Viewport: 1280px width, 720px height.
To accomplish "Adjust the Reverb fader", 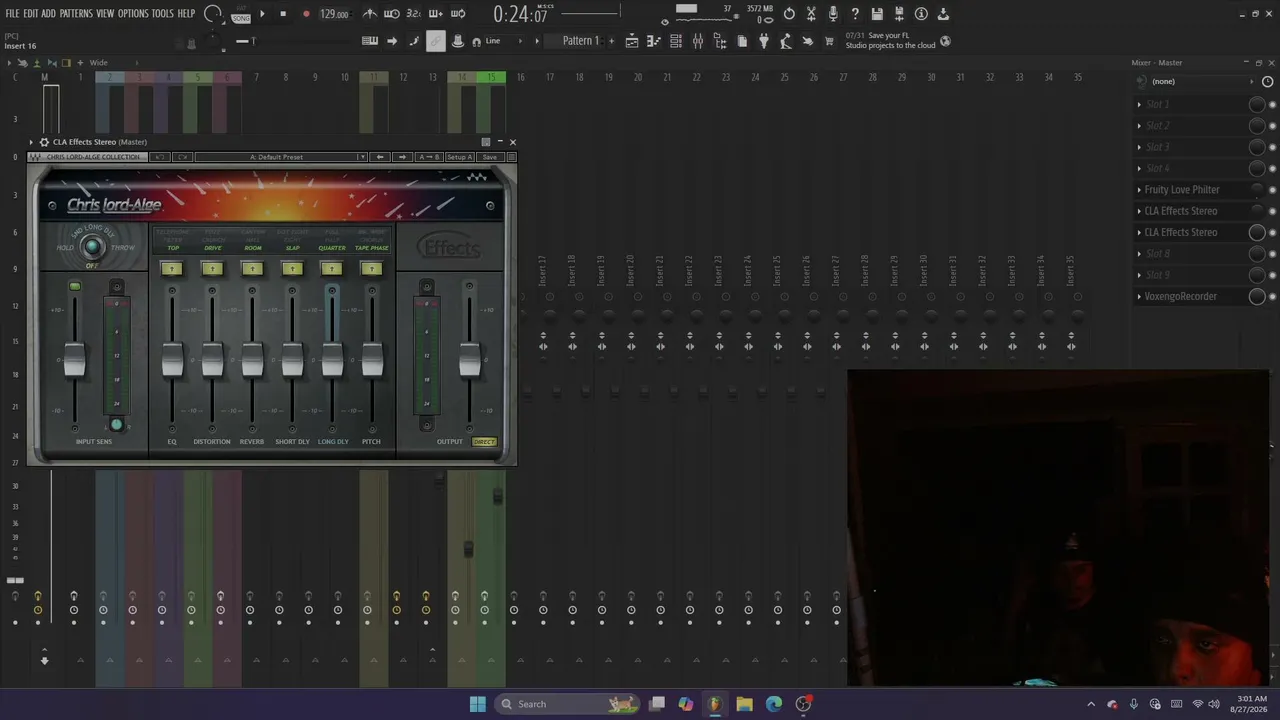I will [x=252, y=362].
